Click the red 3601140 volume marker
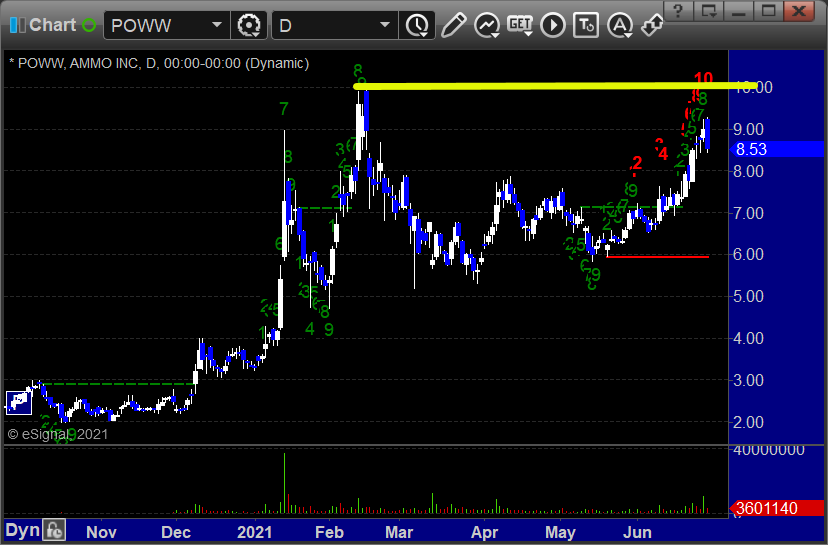828x545 pixels. pyautogui.click(x=776, y=508)
